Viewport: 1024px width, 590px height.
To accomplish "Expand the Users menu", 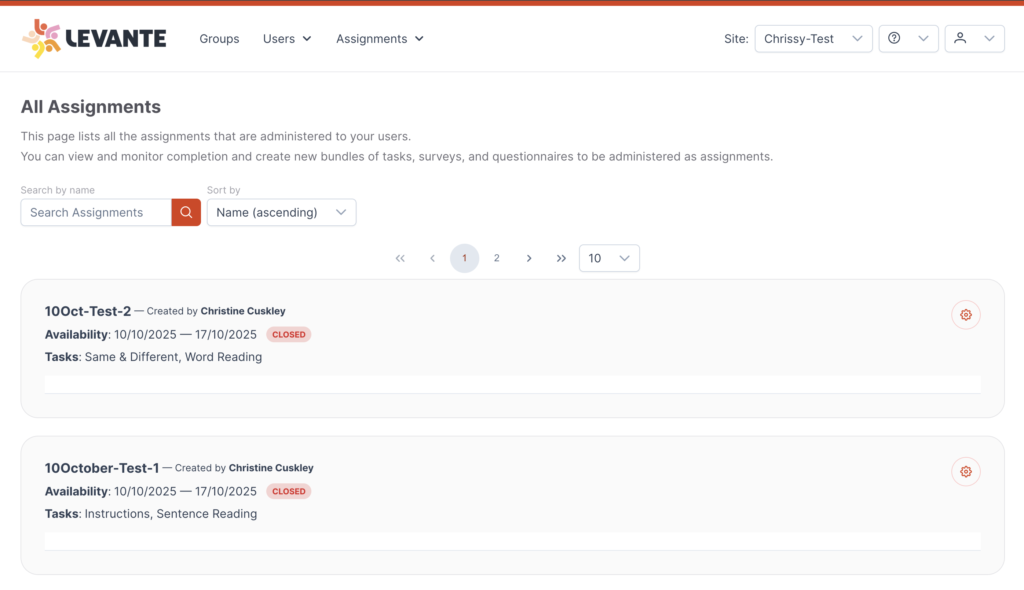I will (287, 39).
